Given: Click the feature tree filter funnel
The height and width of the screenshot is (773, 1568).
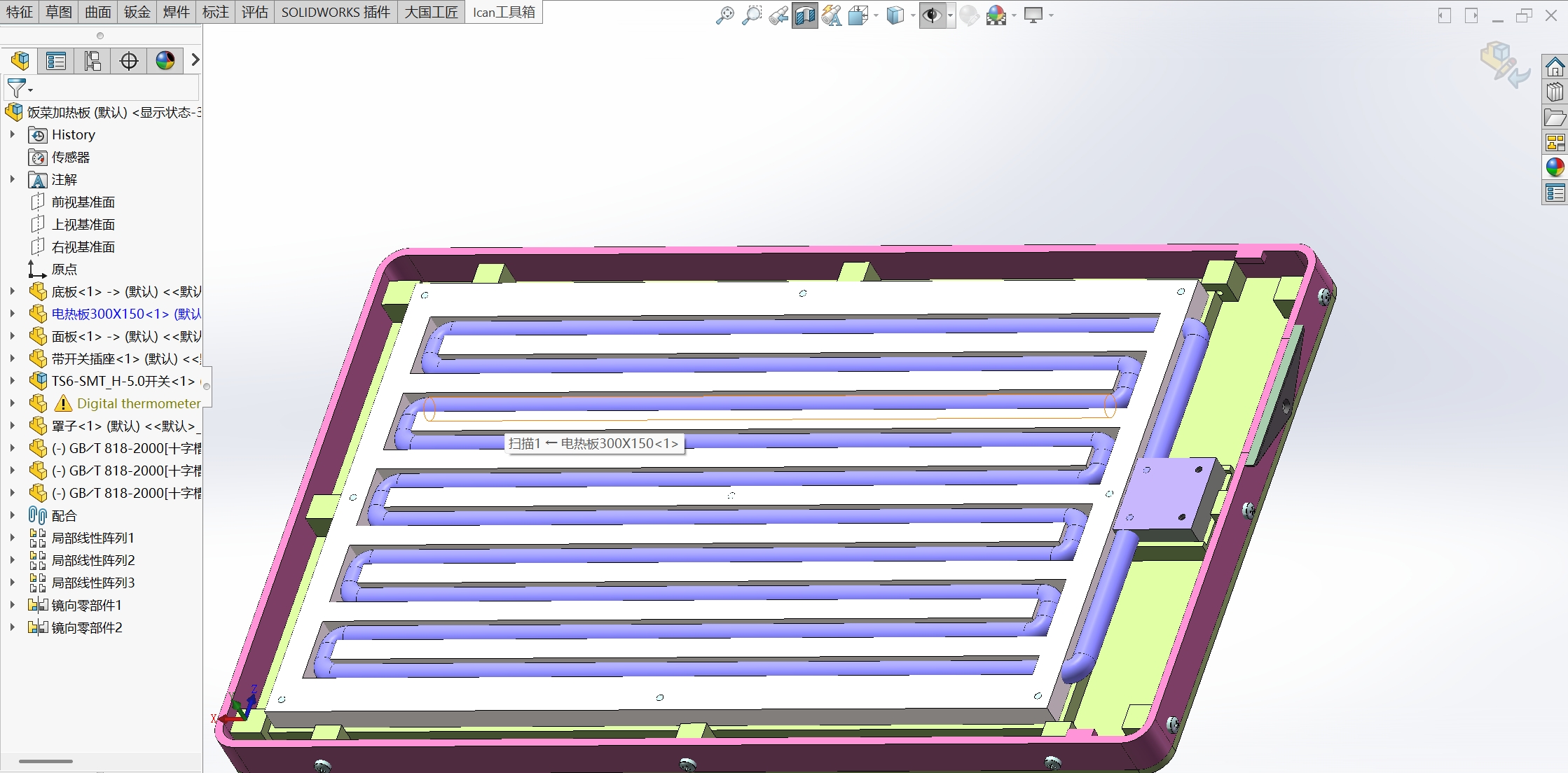Looking at the screenshot, I should click(17, 88).
